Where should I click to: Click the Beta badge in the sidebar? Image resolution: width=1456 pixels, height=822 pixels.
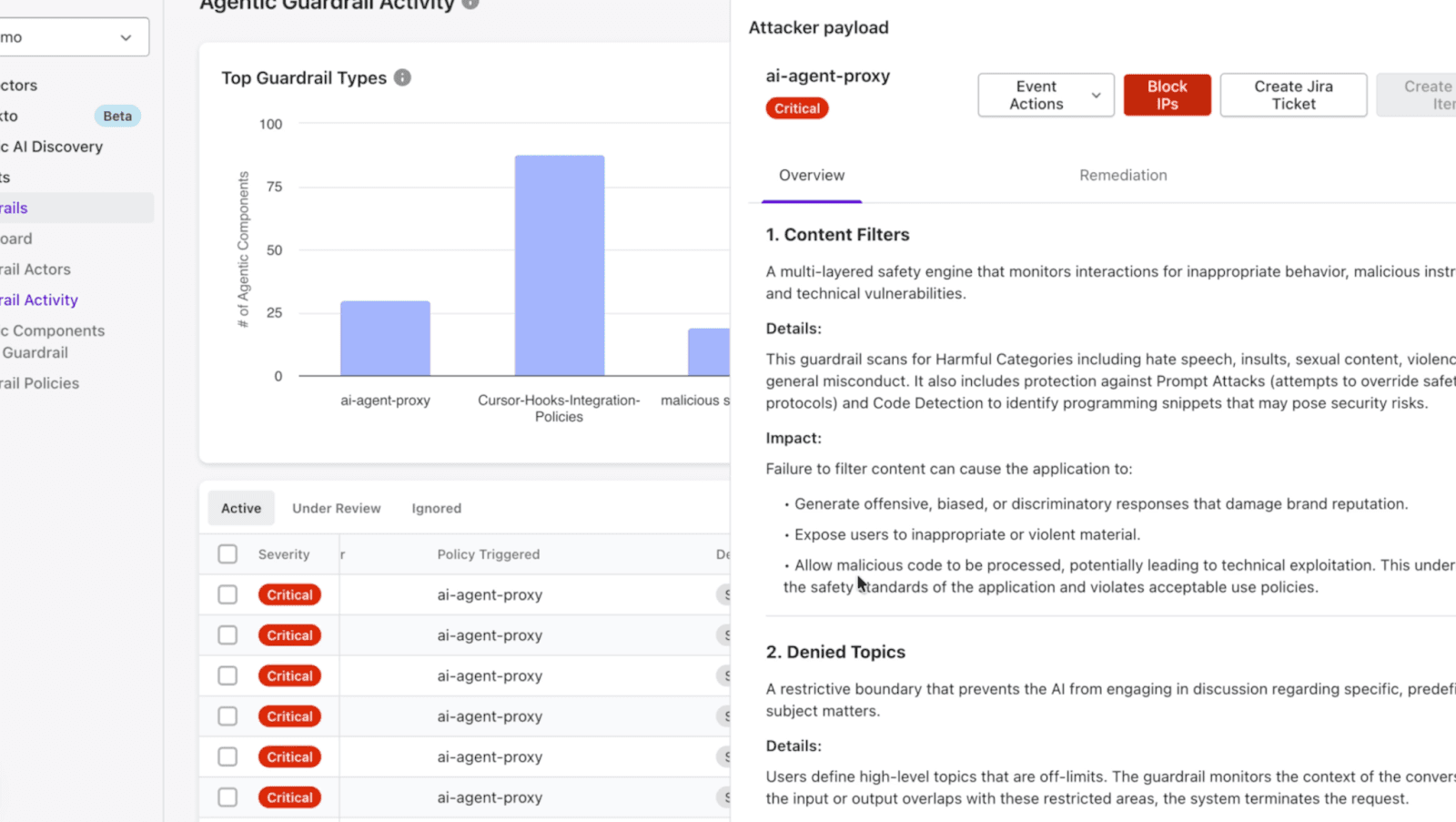tap(117, 116)
